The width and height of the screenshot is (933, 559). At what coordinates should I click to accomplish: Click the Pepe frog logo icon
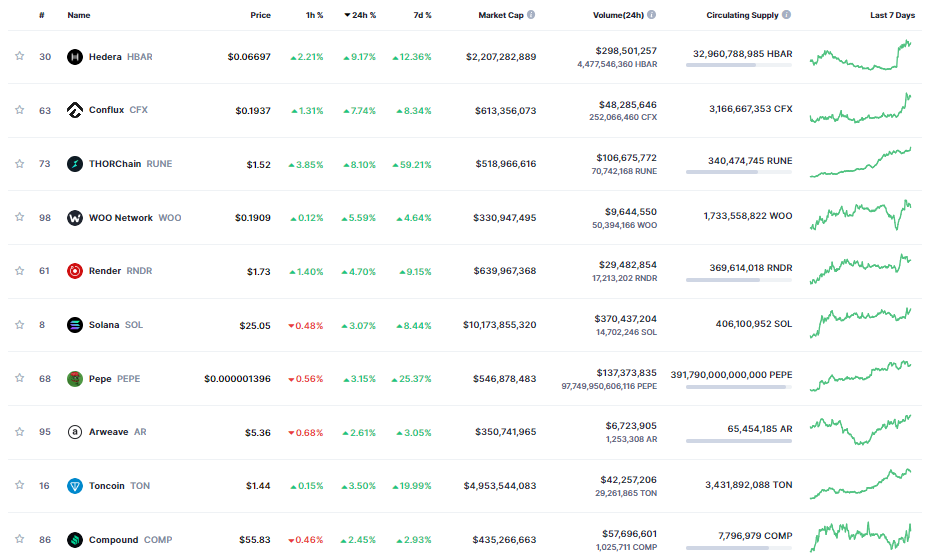[x=74, y=379]
